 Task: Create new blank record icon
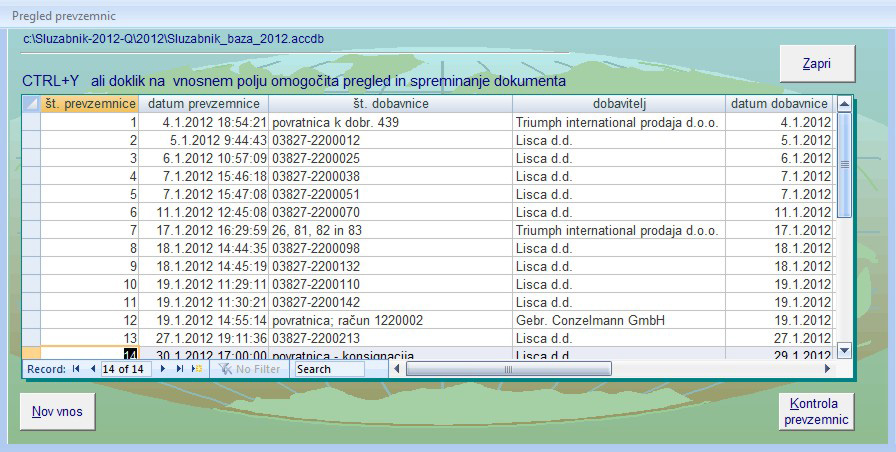197,369
